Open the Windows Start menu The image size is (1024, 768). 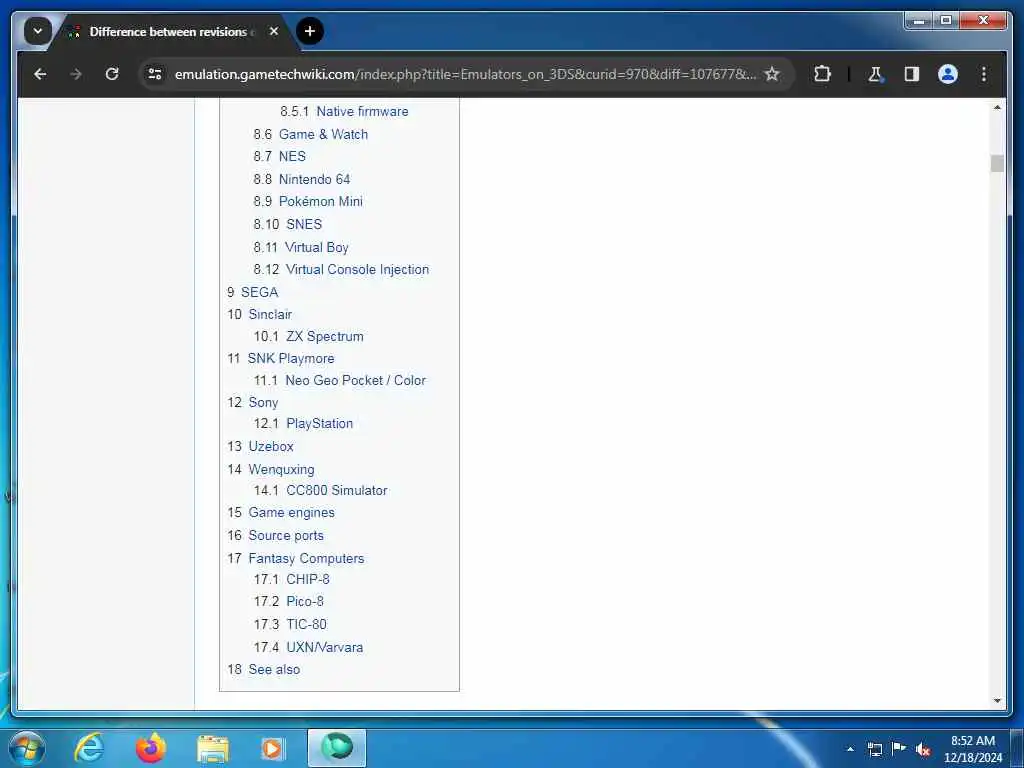point(27,748)
